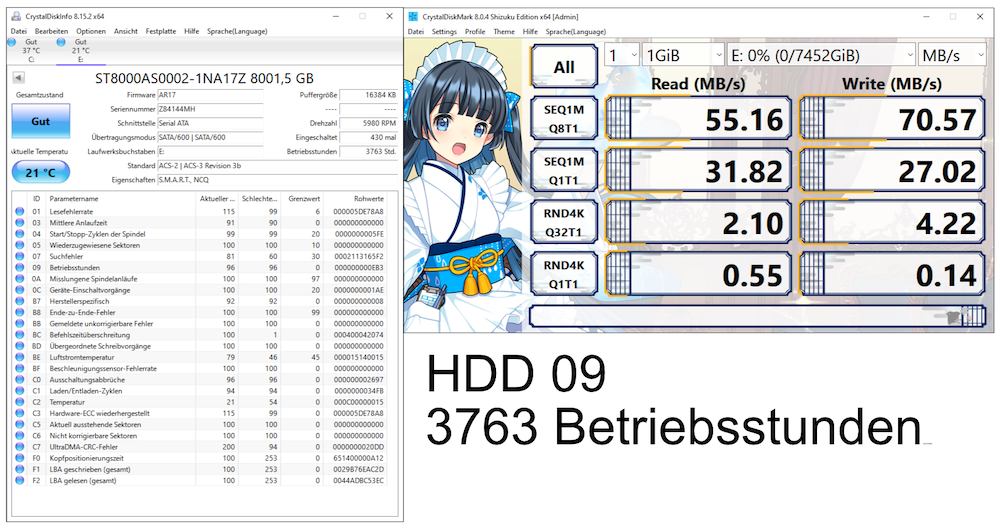Click status icon of Ende-zu-Ende-Fehler row
This screenshot has height=529, width=1000.
click(20, 312)
